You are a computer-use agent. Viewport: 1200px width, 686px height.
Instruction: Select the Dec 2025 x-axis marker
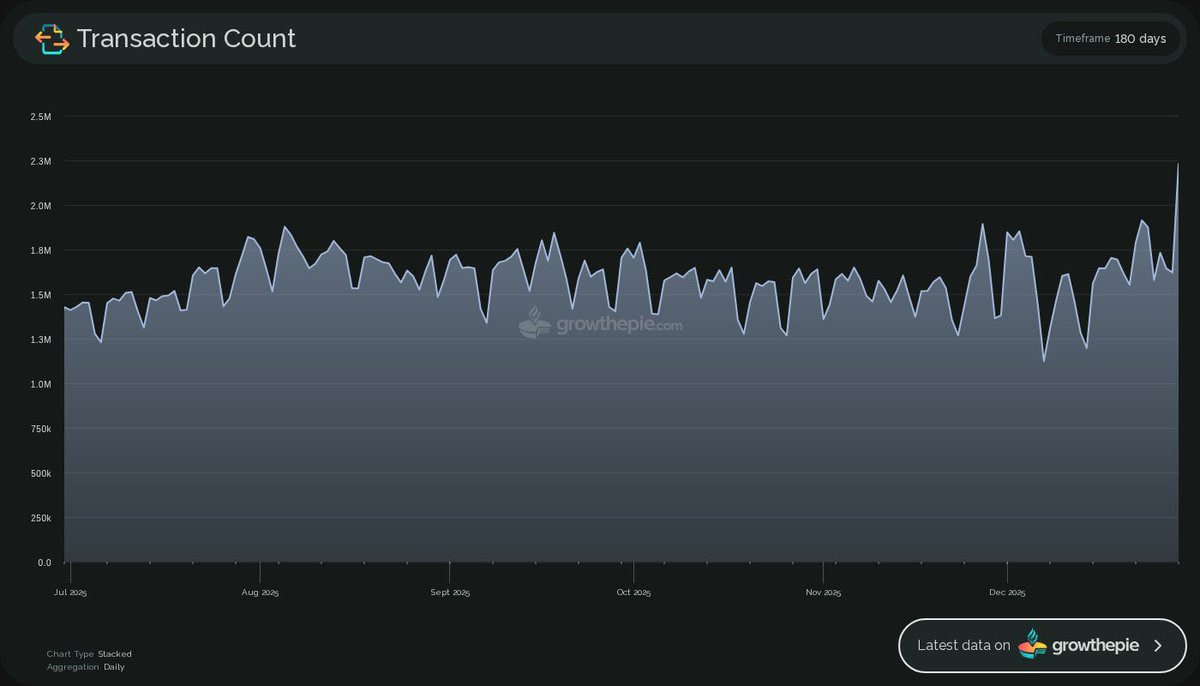click(x=1007, y=593)
